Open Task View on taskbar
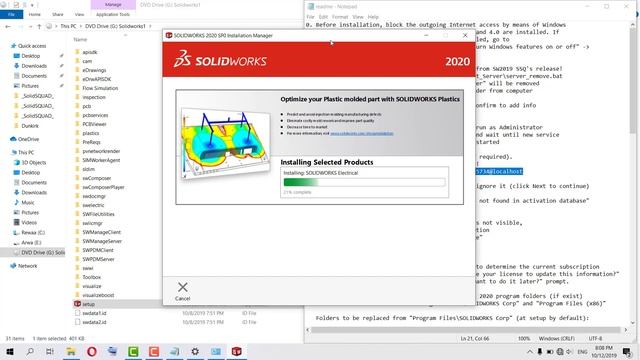Viewport: 640px width, 360px height. click(50, 351)
